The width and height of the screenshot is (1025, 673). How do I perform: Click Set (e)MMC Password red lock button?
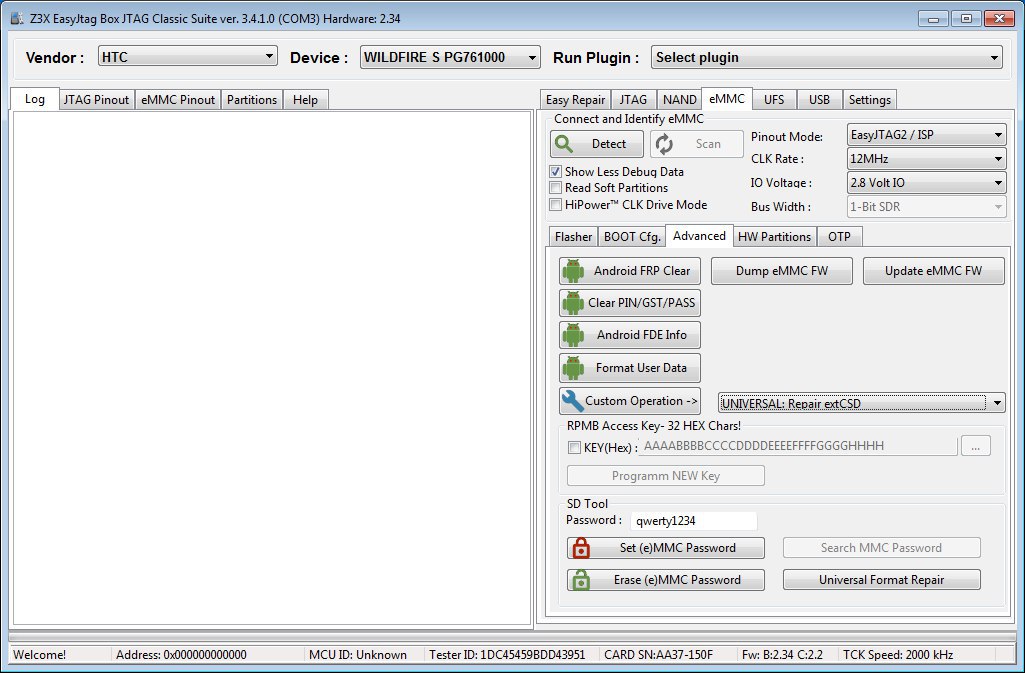pyautogui.click(x=665, y=548)
